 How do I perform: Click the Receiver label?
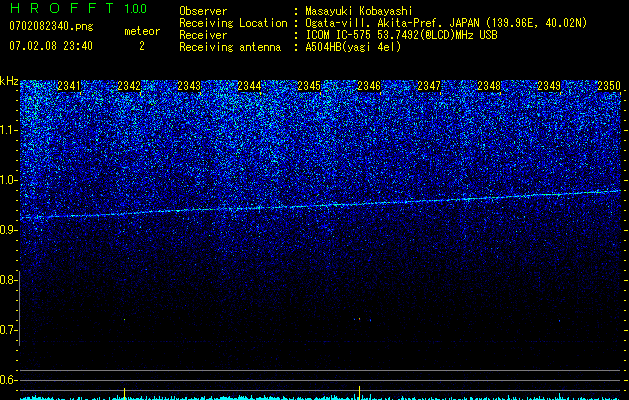click(x=203, y=35)
